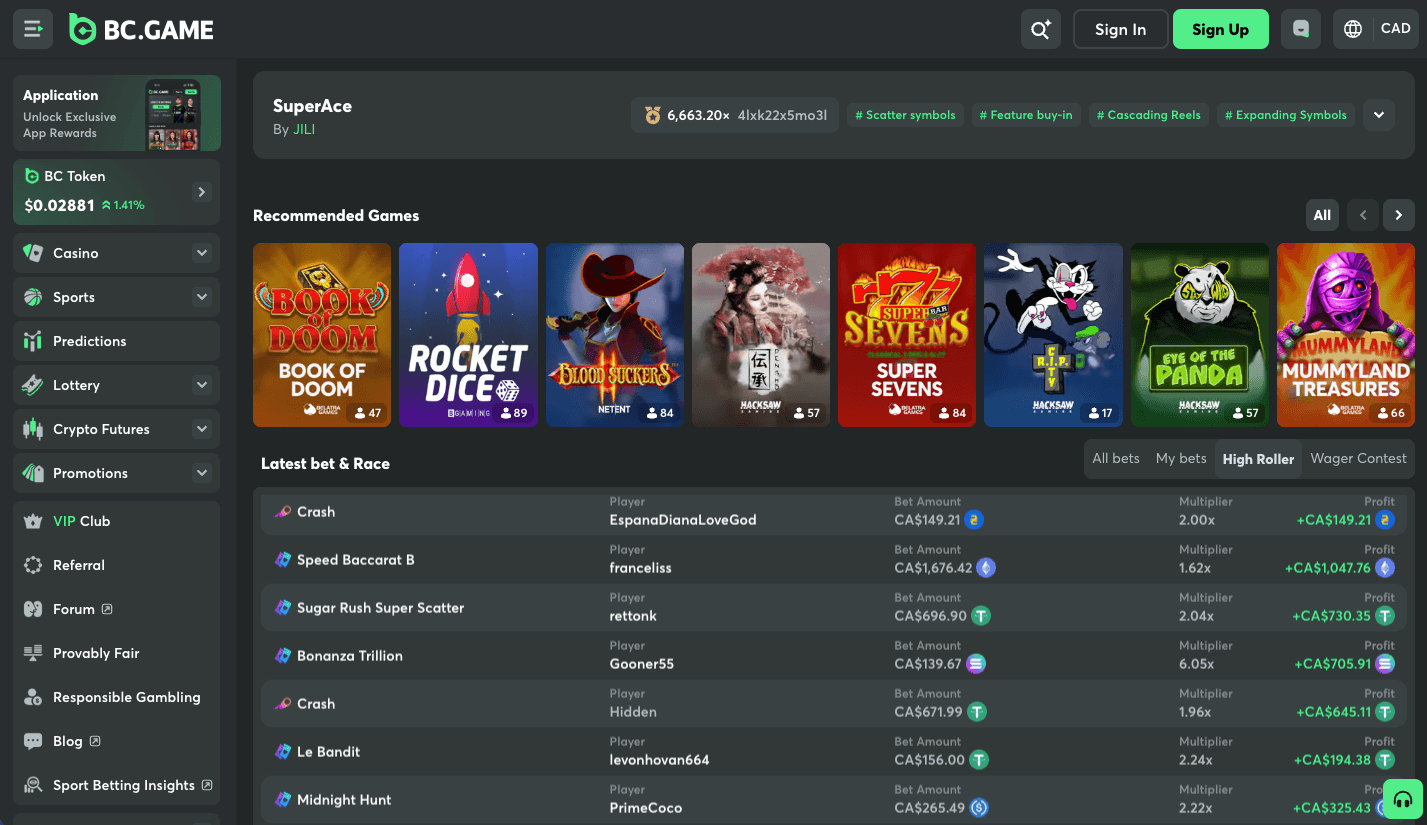The width and height of the screenshot is (1427, 825).
Task: Open the Rocket Dice game thumbnail
Action: point(468,335)
